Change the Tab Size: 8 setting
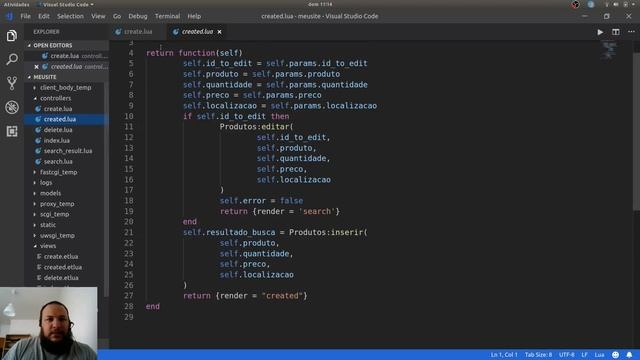 (x=538, y=355)
